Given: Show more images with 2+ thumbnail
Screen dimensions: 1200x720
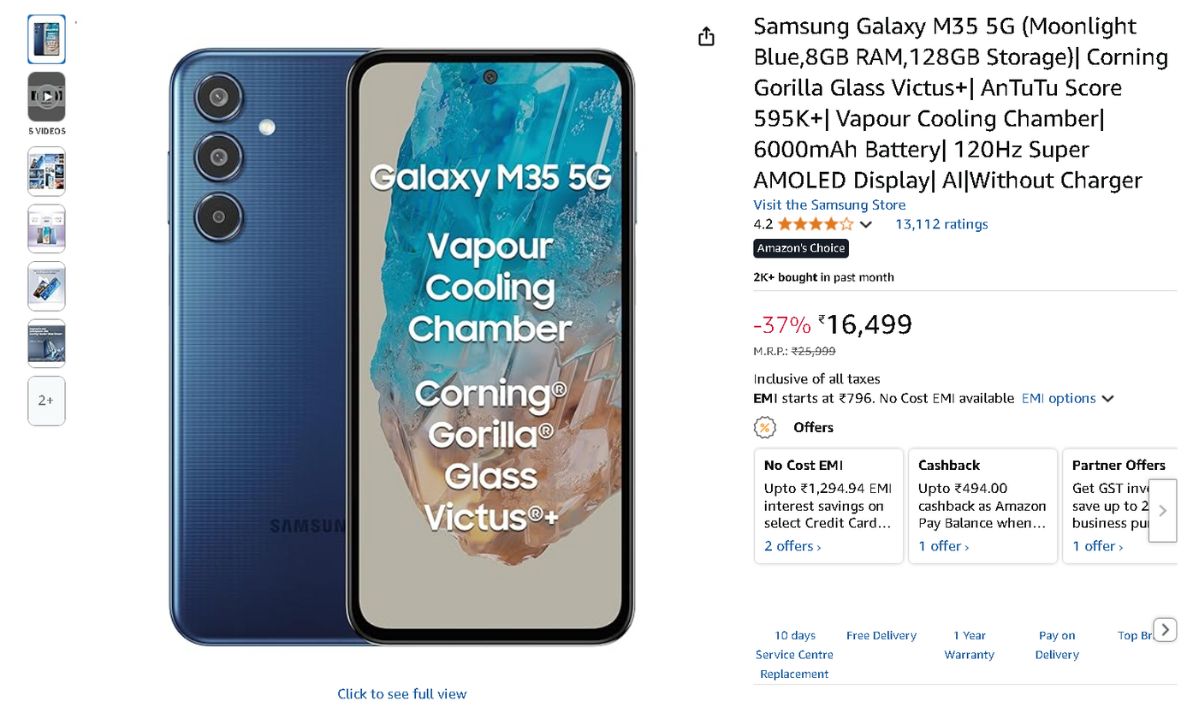Looking at the screenshot, I should pyautogui.click(x=46, y=401).
